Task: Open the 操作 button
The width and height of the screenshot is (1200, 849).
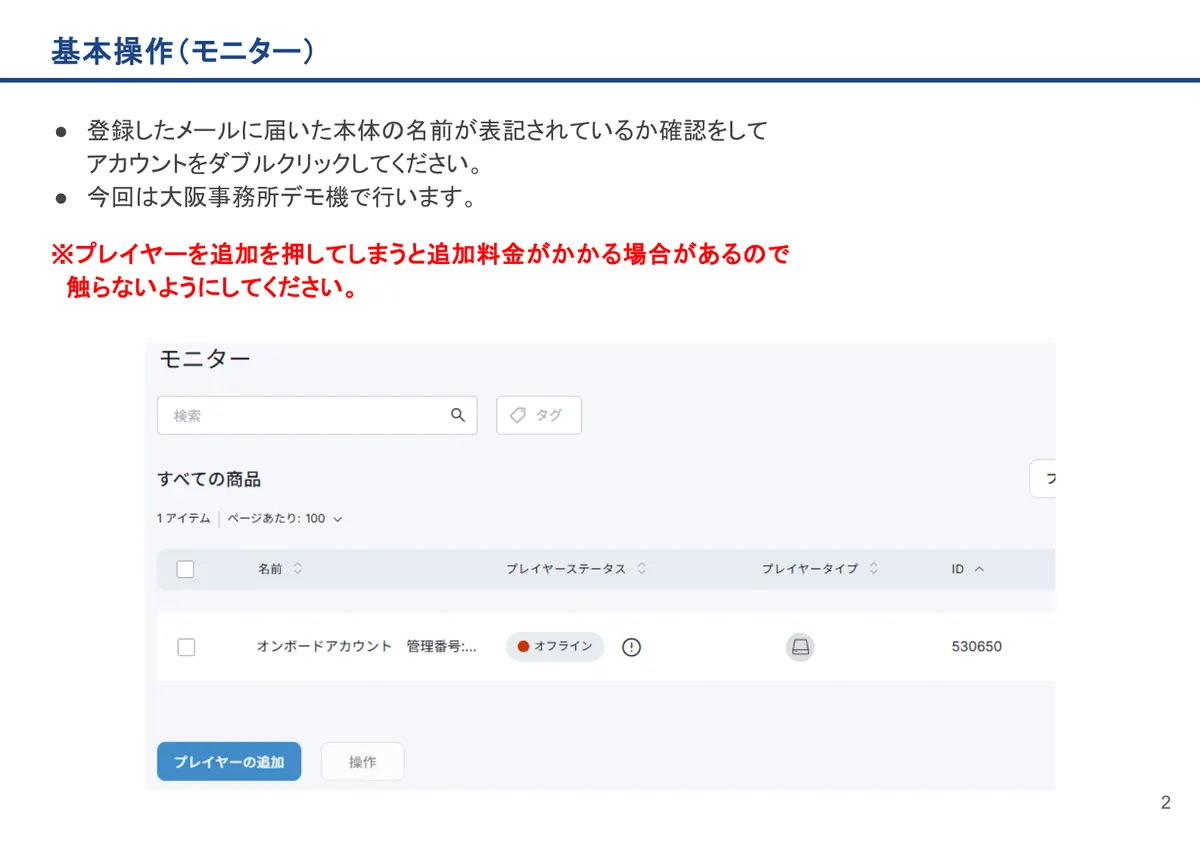Action: point(362,762)
